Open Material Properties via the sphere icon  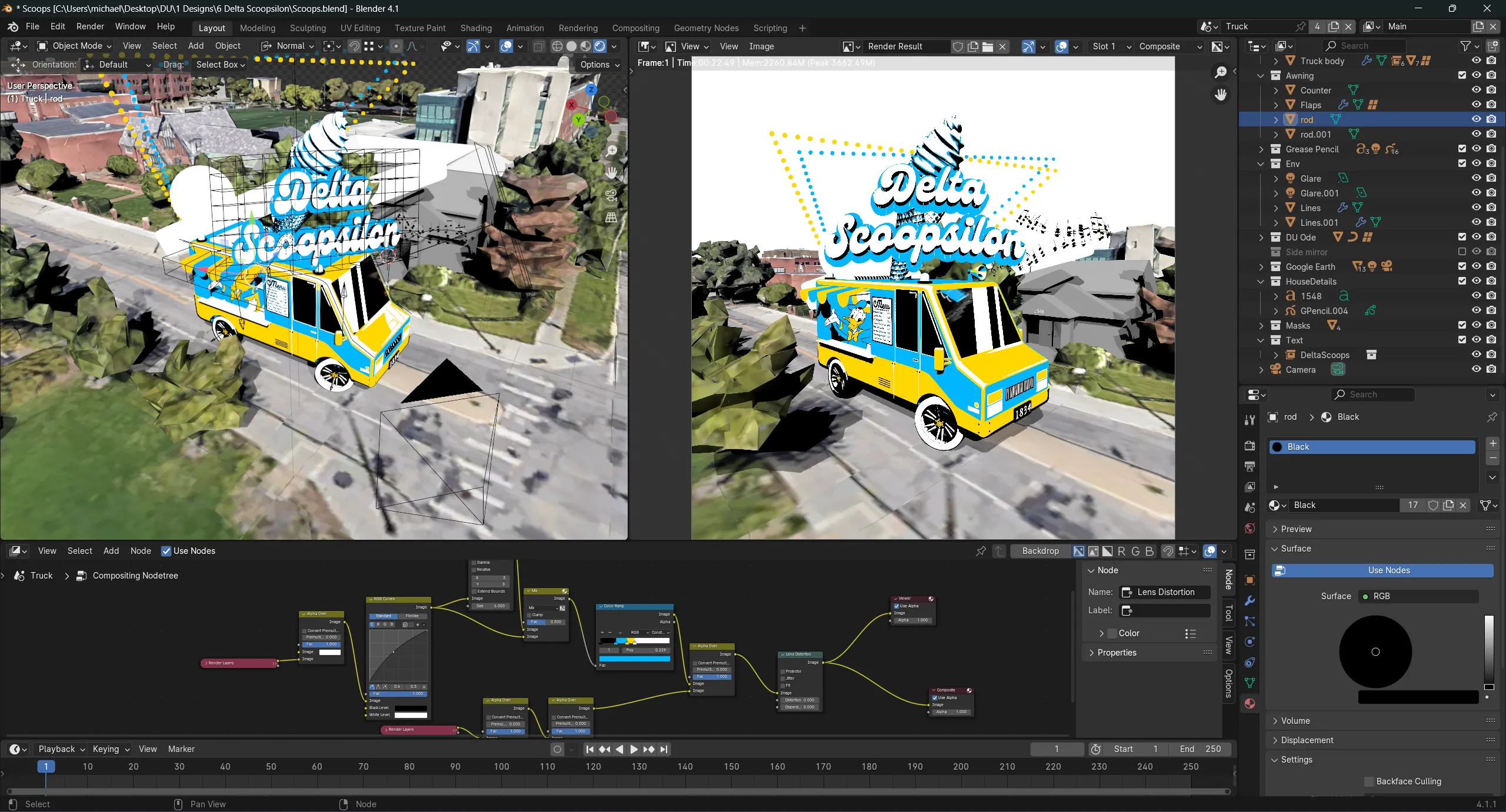1251,703
